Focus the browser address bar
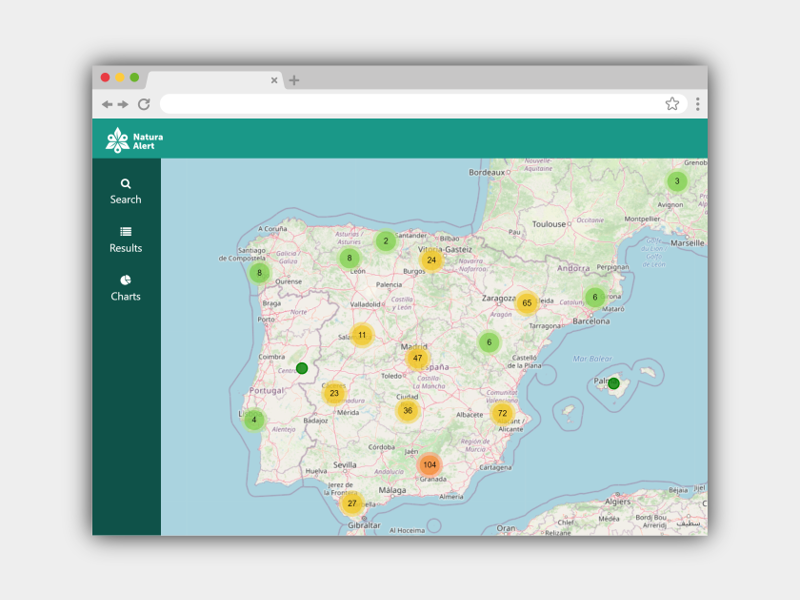 tap(411, 104)
